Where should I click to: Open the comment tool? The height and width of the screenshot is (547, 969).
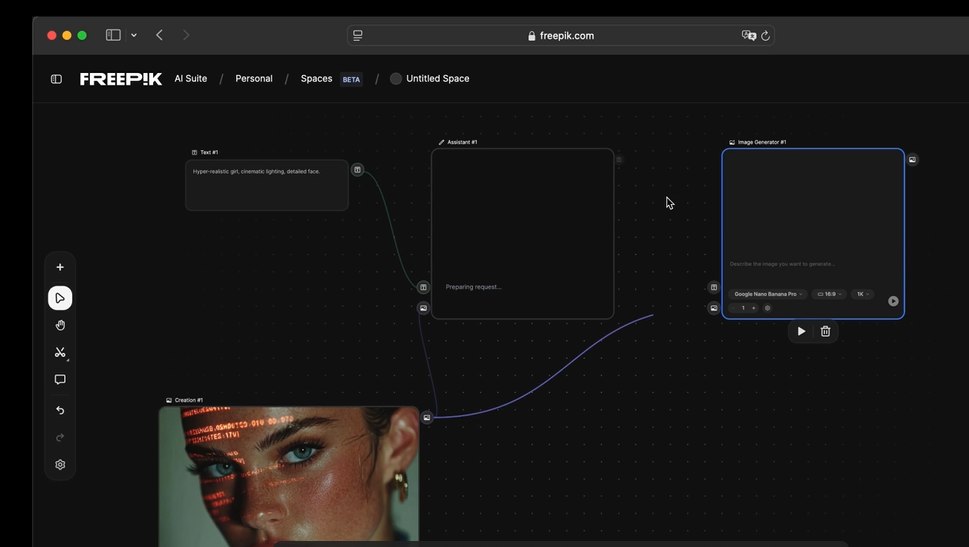tap(60, 380)
